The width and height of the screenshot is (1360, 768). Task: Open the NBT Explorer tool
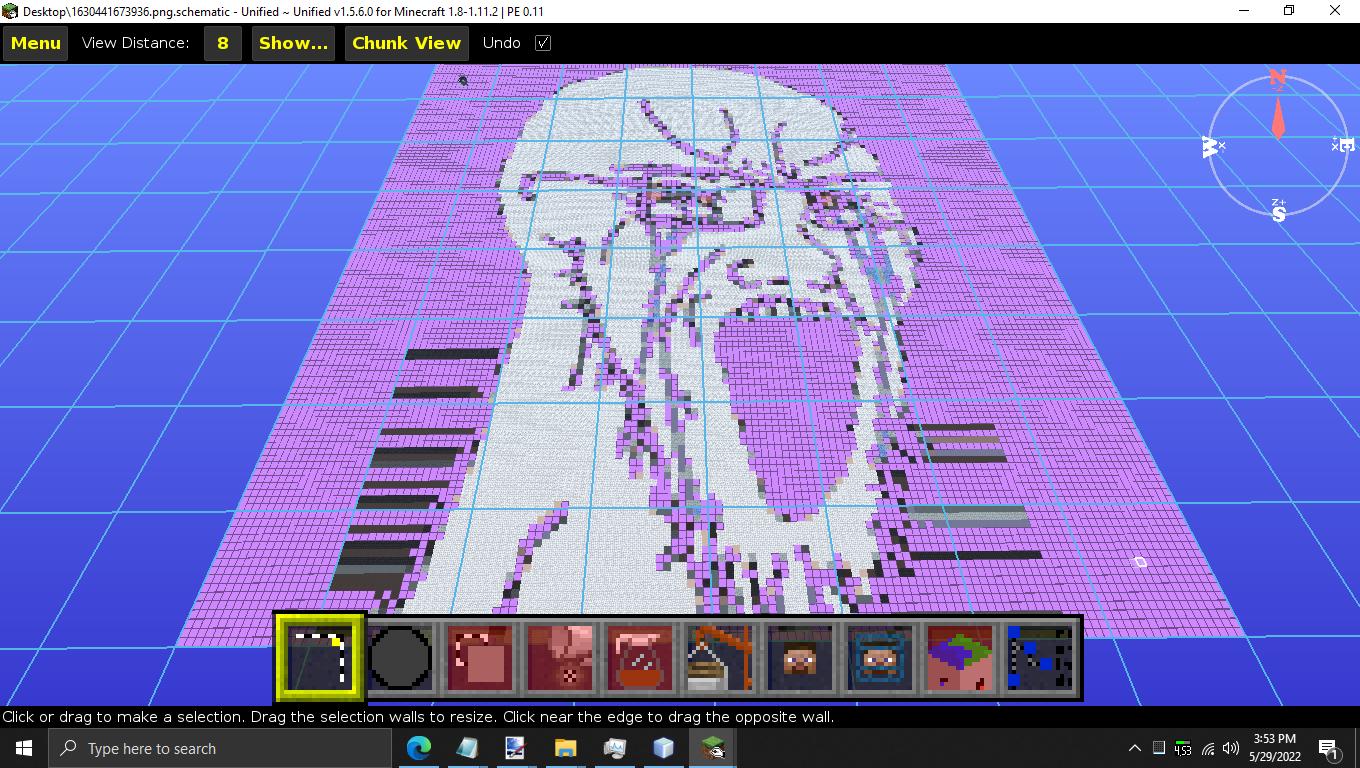pos(1040,657)
